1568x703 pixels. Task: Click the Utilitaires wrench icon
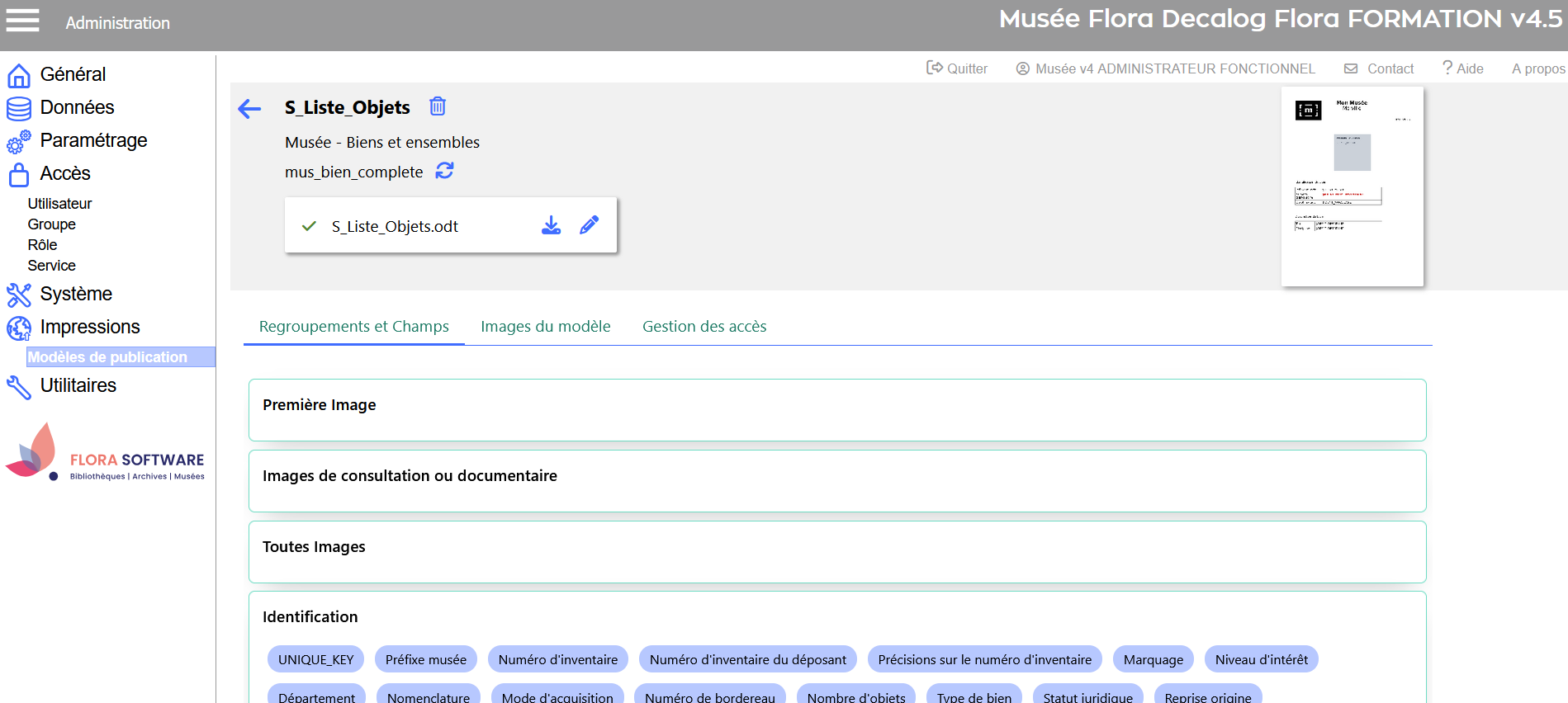pyautogui.click(x=19, y=386)
